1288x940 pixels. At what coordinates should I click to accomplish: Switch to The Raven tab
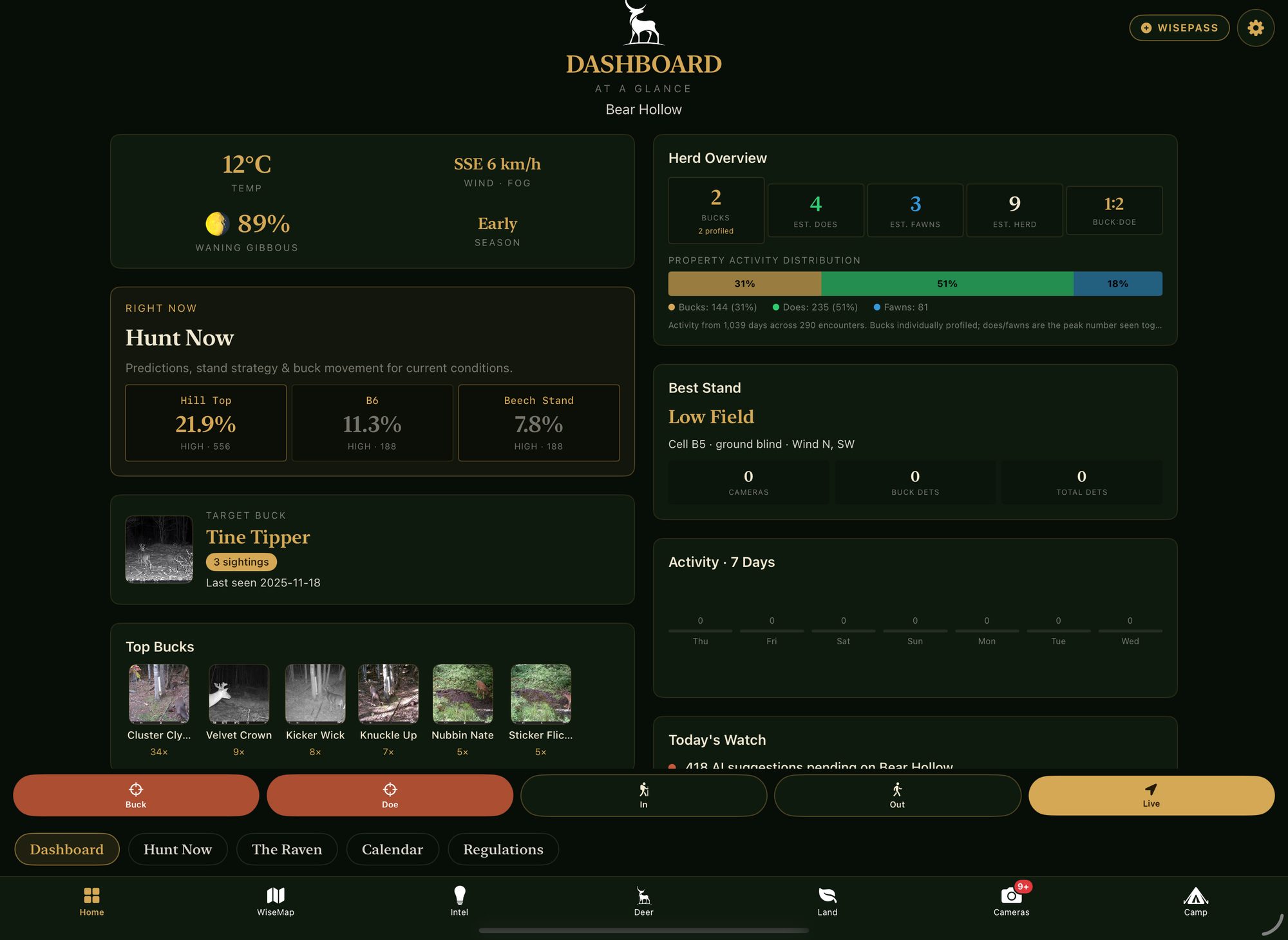287,849
